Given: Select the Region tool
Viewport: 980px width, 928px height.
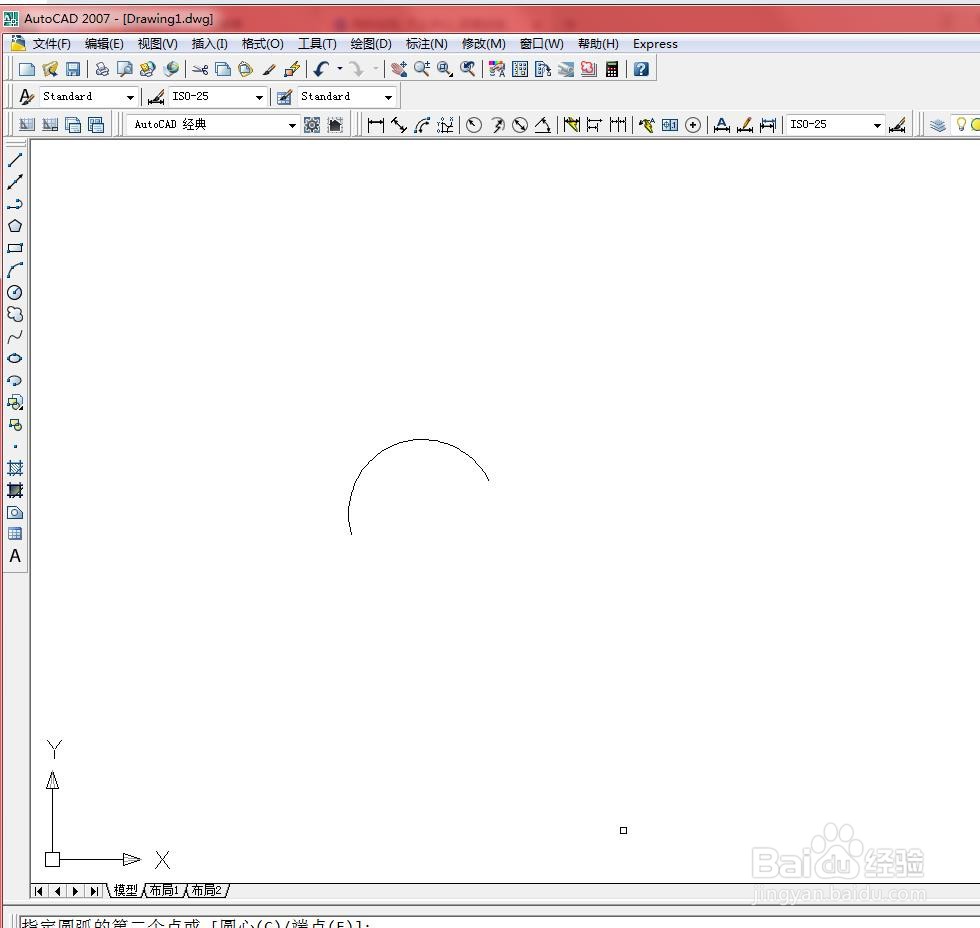Looking at the screenshot, I should tap(15, 512).
